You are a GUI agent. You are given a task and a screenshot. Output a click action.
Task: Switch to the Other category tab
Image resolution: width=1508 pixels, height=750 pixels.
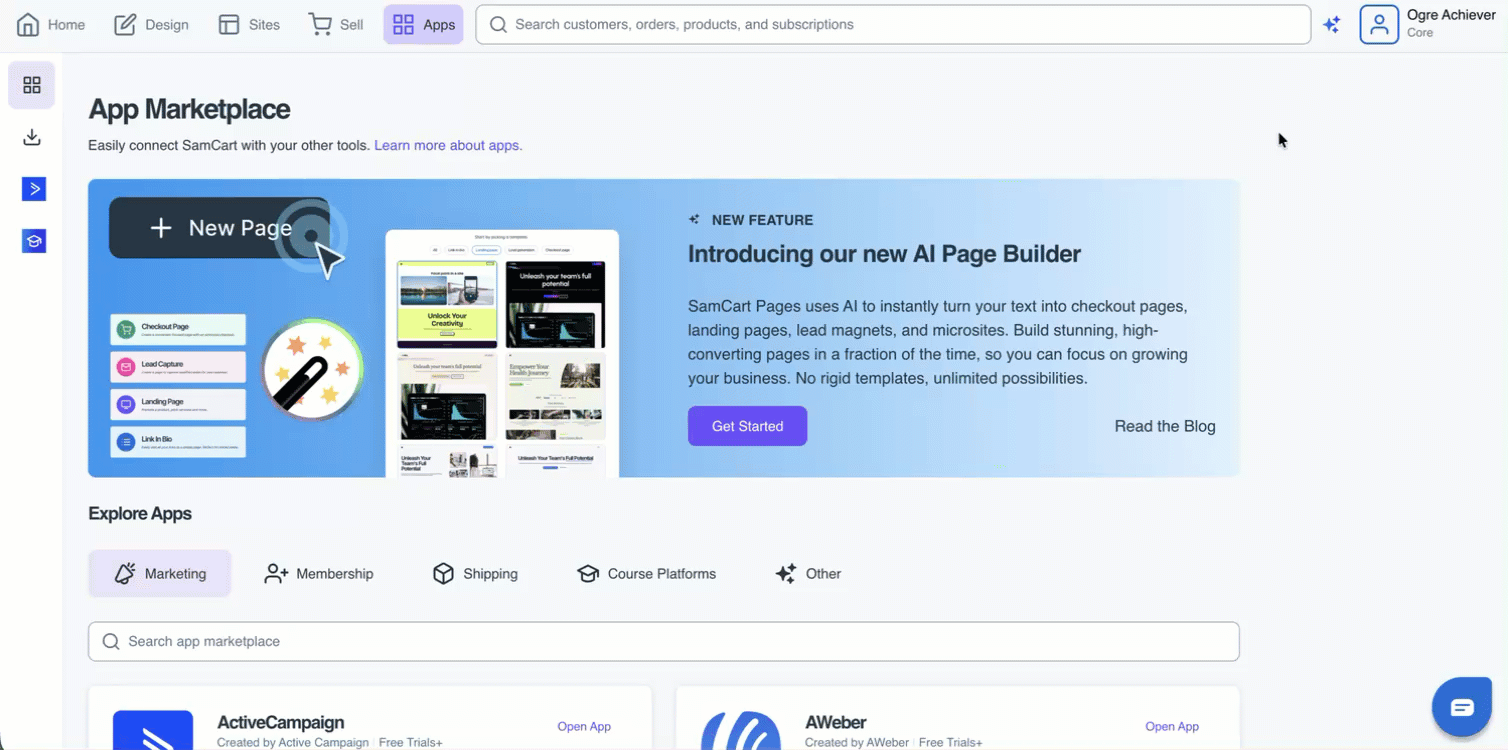808,573
